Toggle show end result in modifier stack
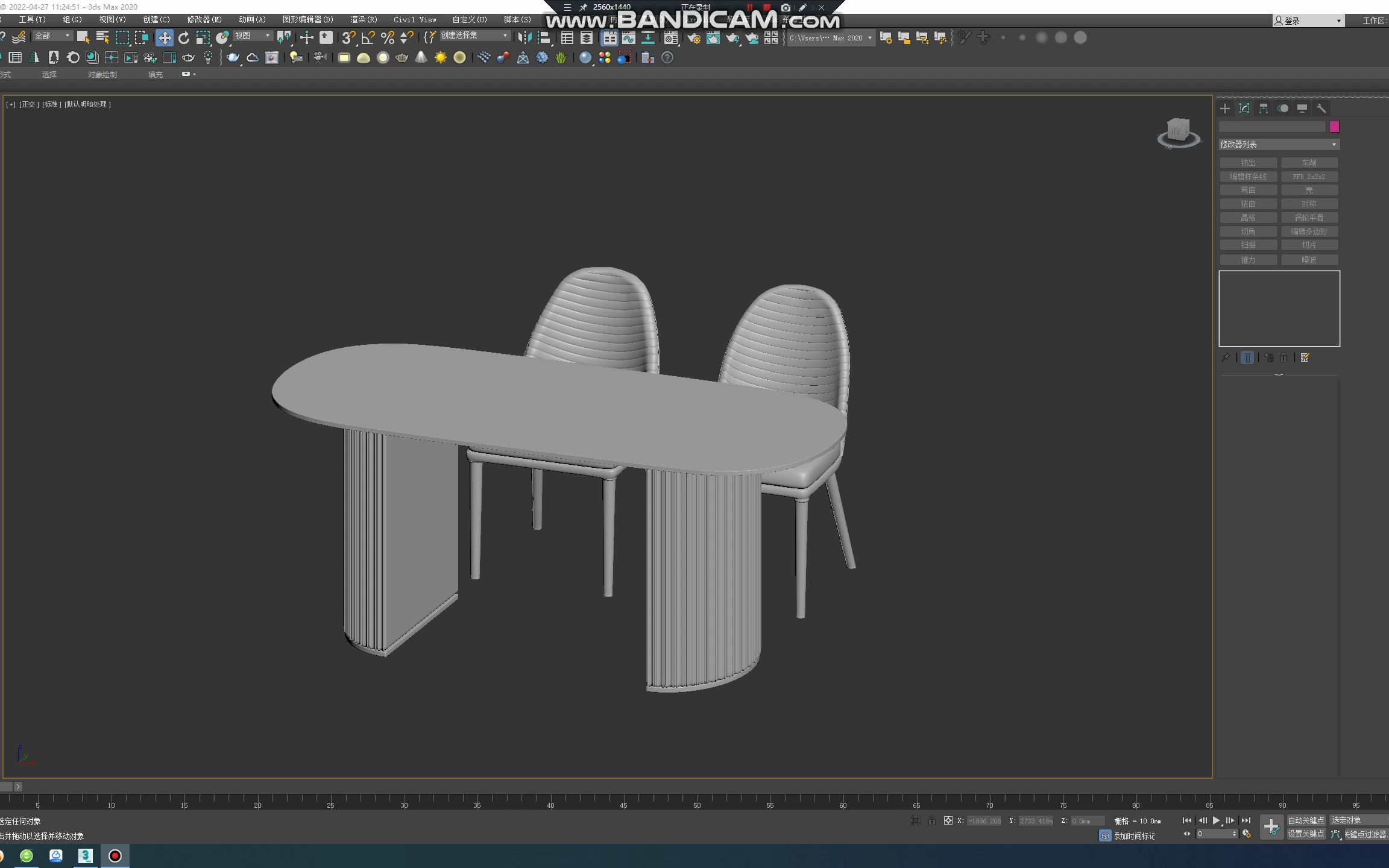 [1247, 357]
